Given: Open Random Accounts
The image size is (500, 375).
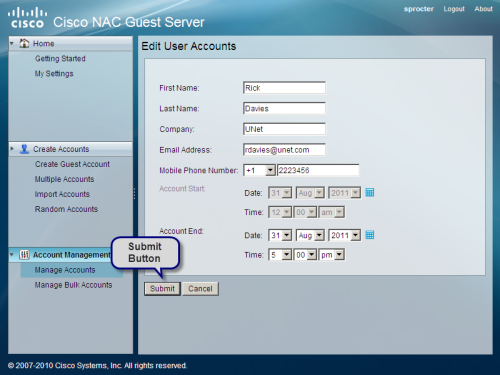Looking at the screenshot, I should [x=66, y=209].
